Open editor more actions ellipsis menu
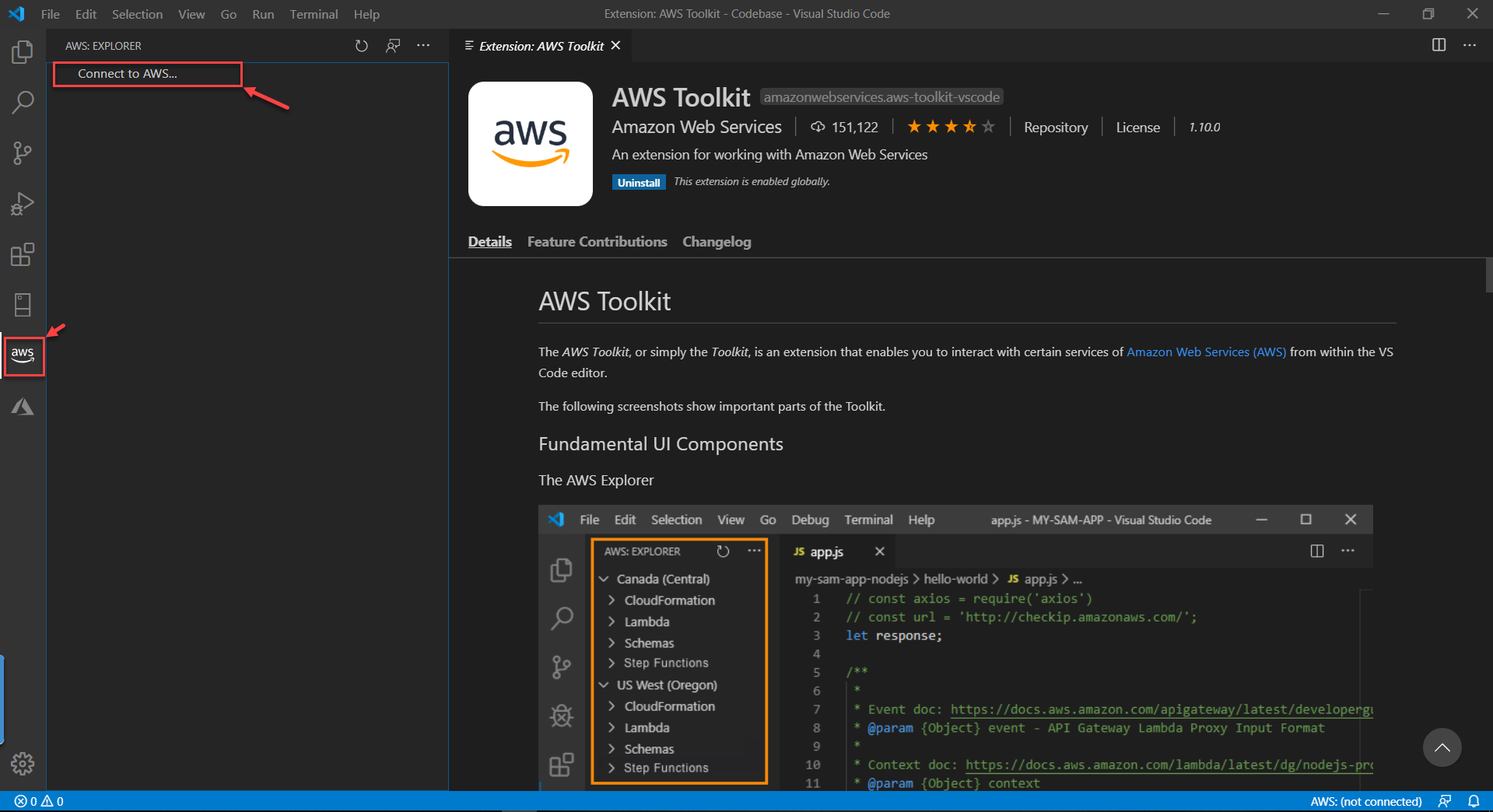 pyautogui.click(x=1469, y=45)
